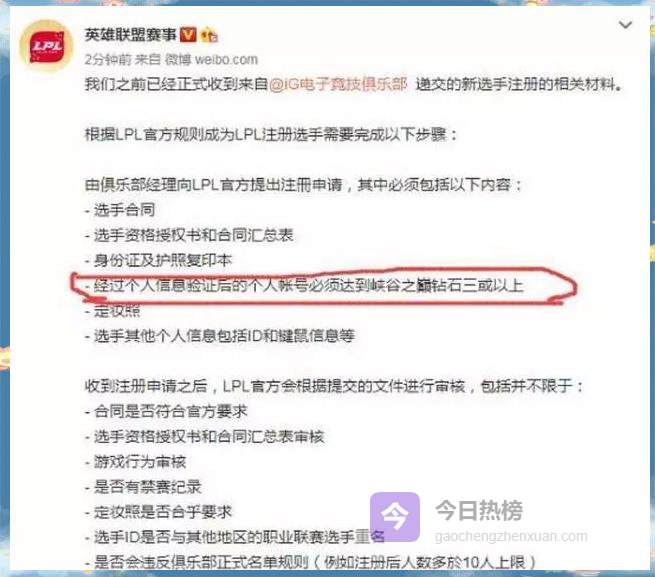The width and height of the screenshot is (655, 577).
Task: Open the LPL account avatar
Action: click(46, 46)
